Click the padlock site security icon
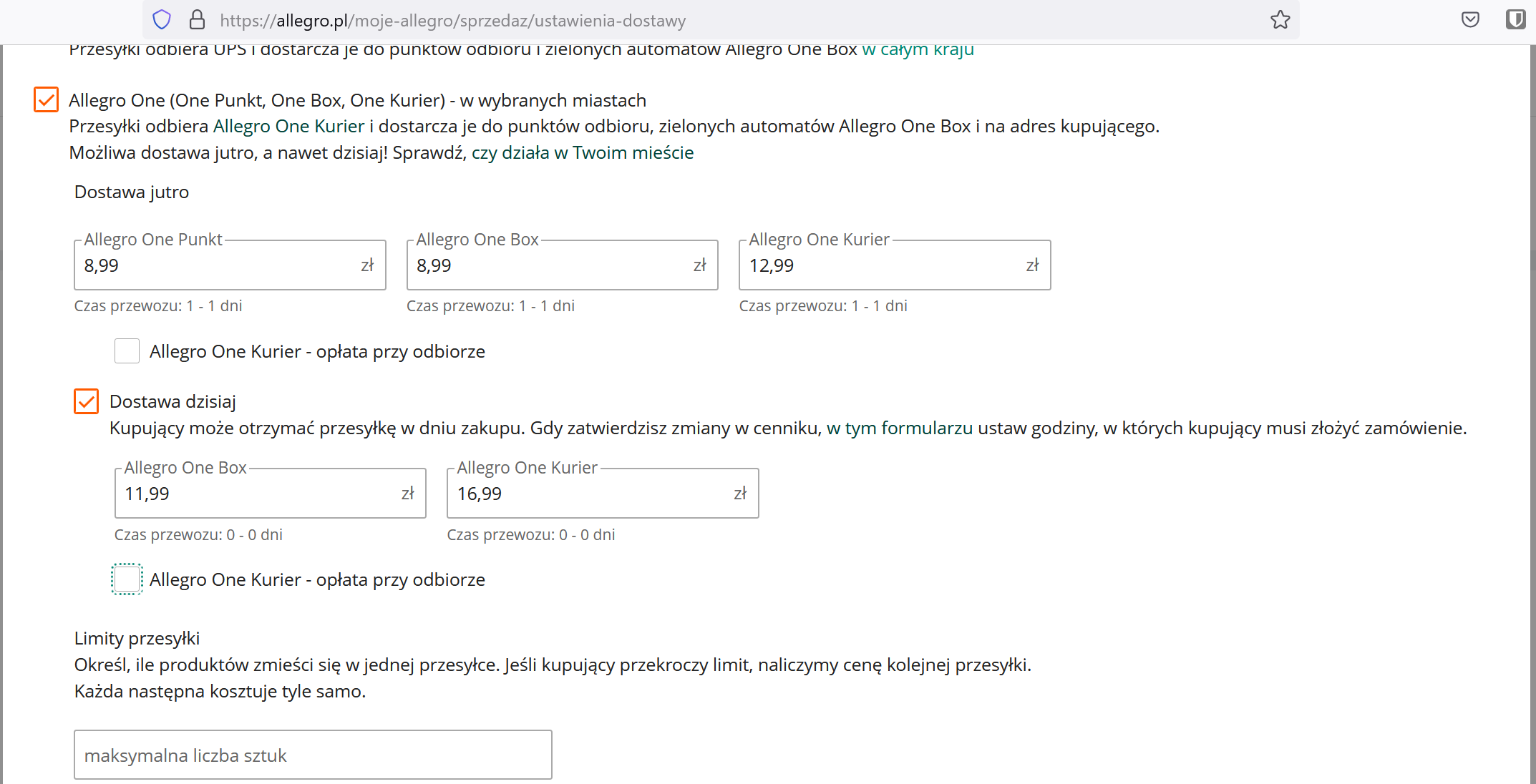1536x784 pixels. pyautogui.click(x=197, y=19)
